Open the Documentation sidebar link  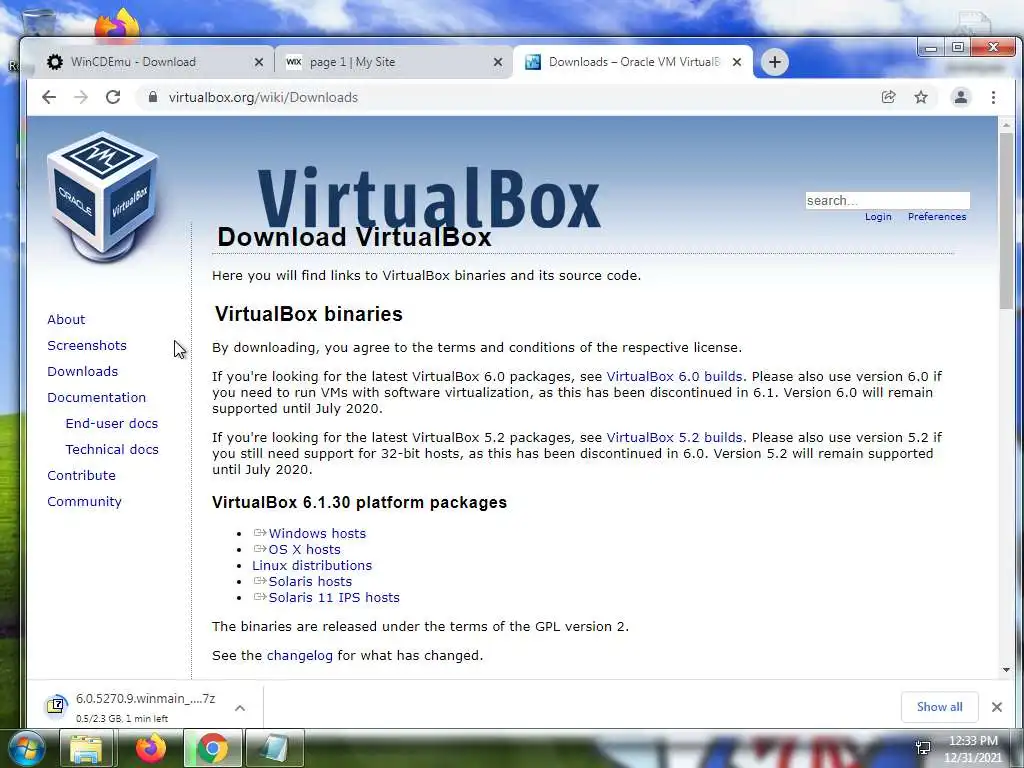point(97,398)
